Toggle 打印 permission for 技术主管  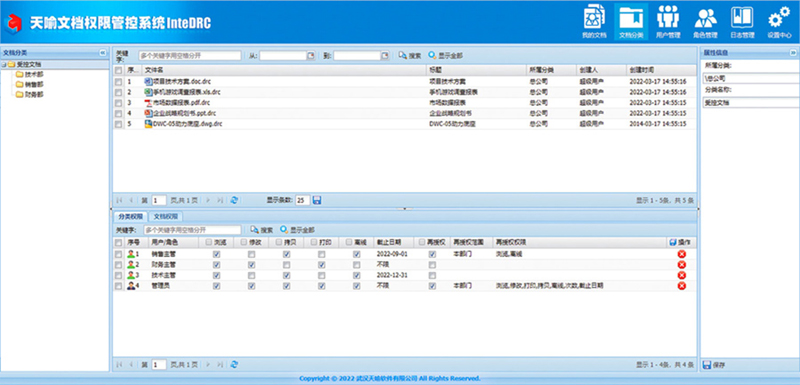tap(321, 275)
